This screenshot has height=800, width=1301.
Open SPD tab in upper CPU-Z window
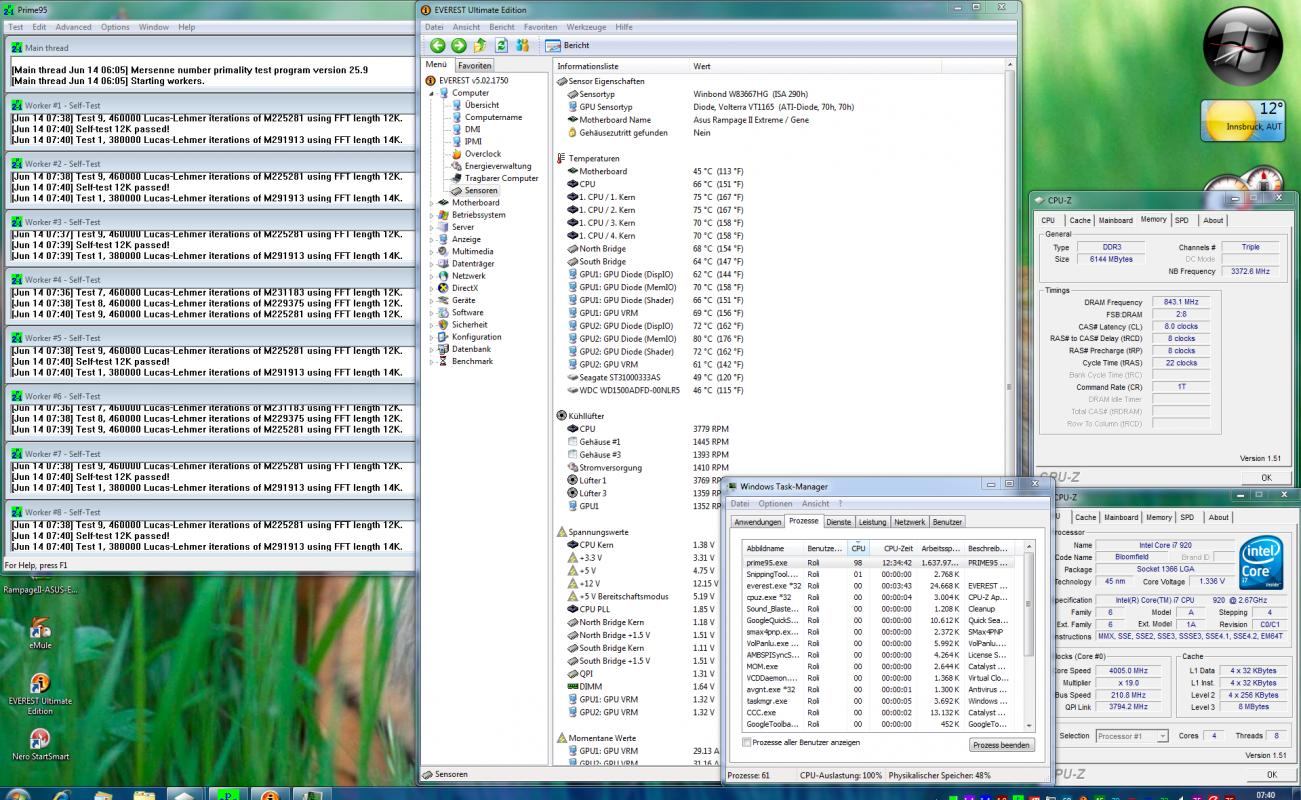tap(1182, 220)
